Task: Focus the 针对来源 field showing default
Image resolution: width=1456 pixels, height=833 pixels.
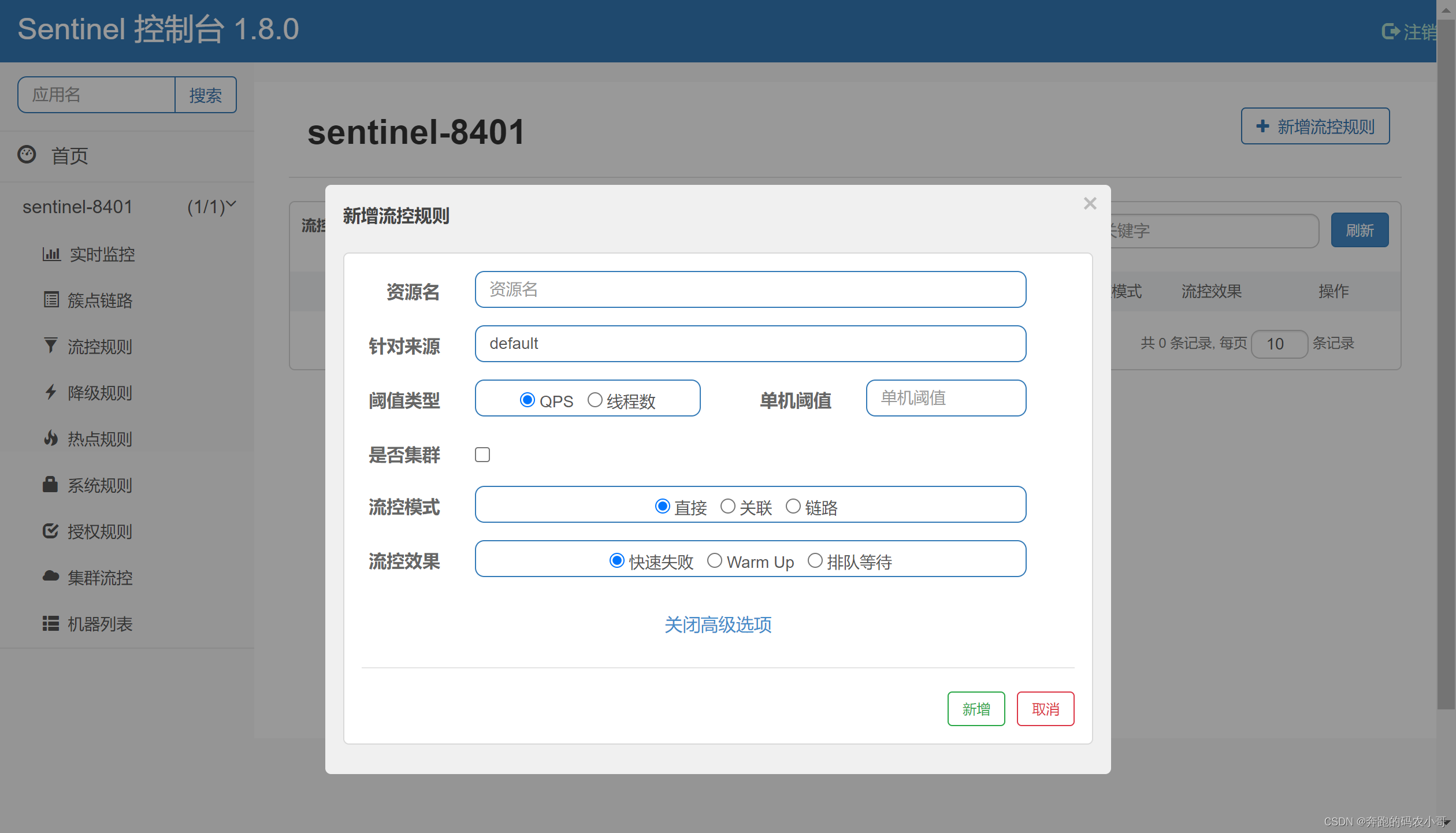Action: tap(751, 344)
